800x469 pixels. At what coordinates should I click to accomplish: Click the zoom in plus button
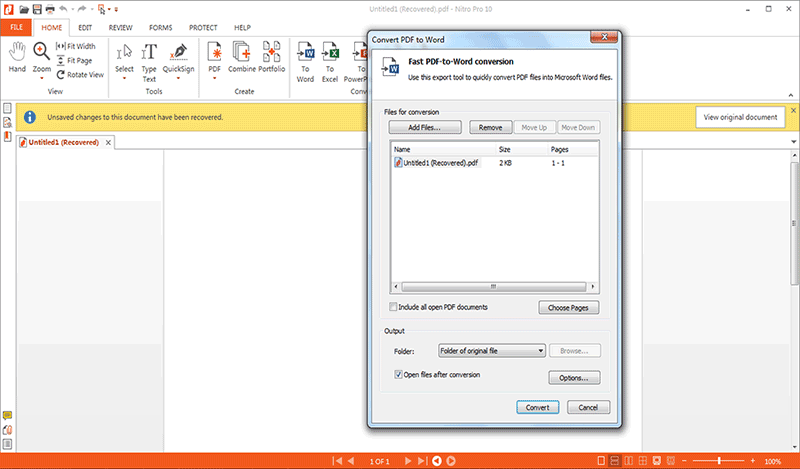point(753,461)
